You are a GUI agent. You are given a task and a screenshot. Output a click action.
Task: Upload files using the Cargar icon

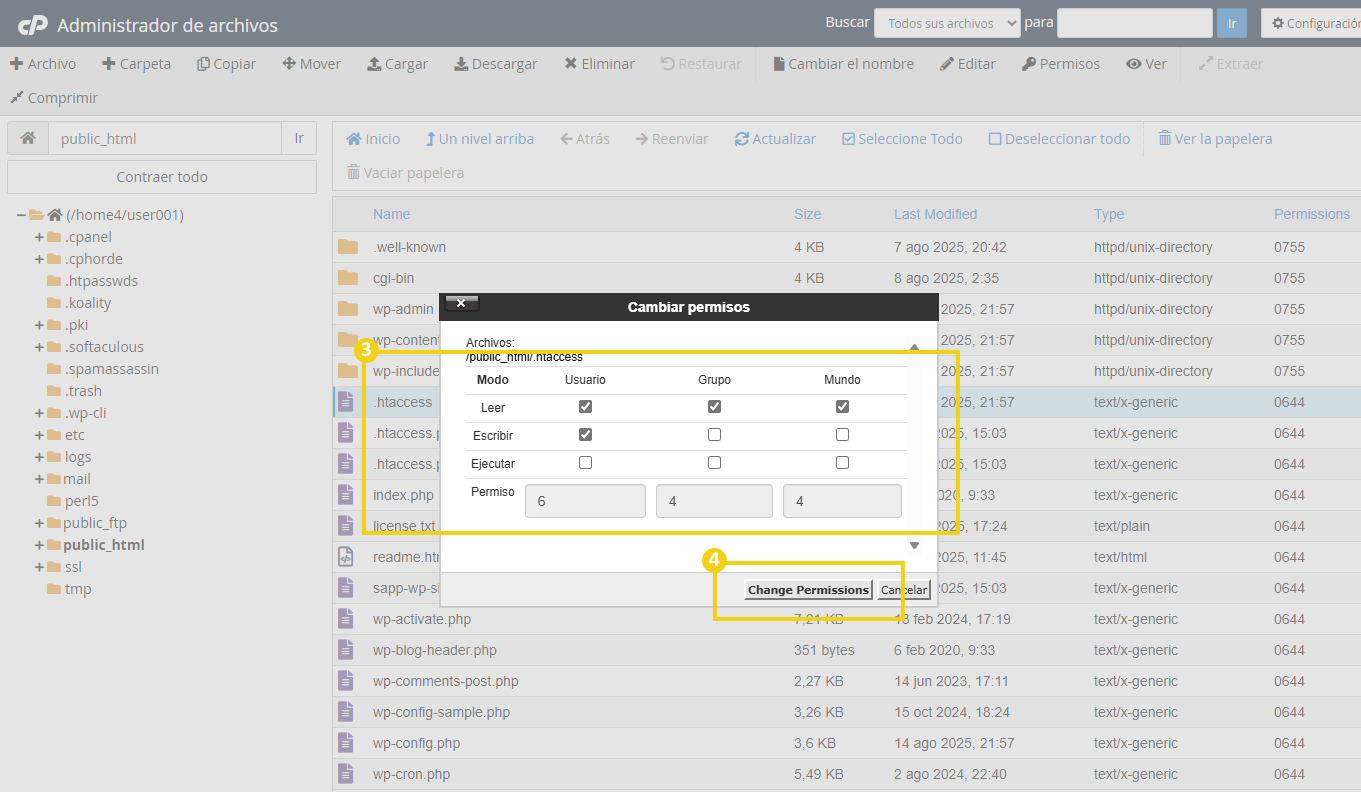click(397, 63)
